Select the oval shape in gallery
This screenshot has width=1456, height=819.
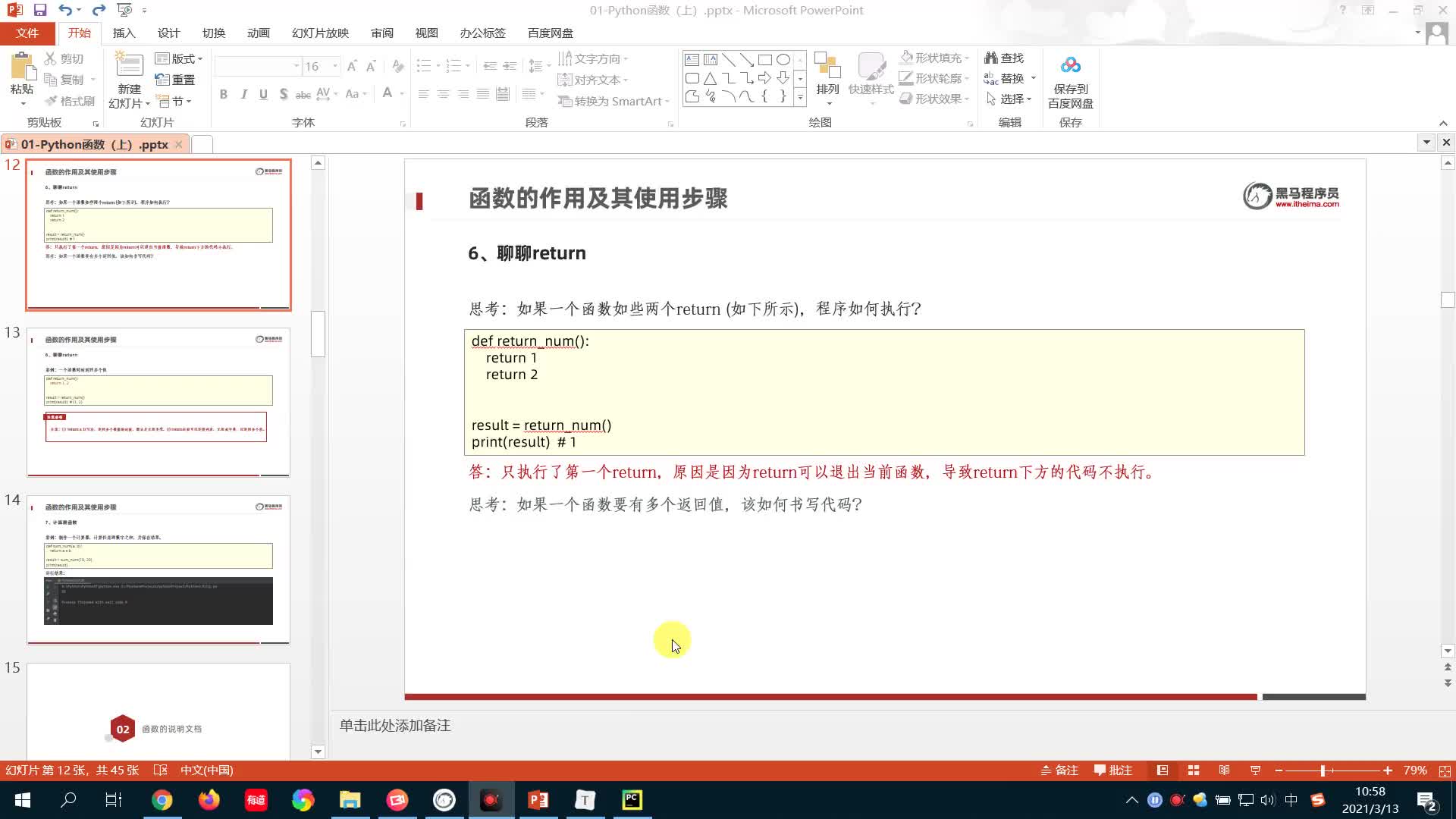tap(783, 59)
